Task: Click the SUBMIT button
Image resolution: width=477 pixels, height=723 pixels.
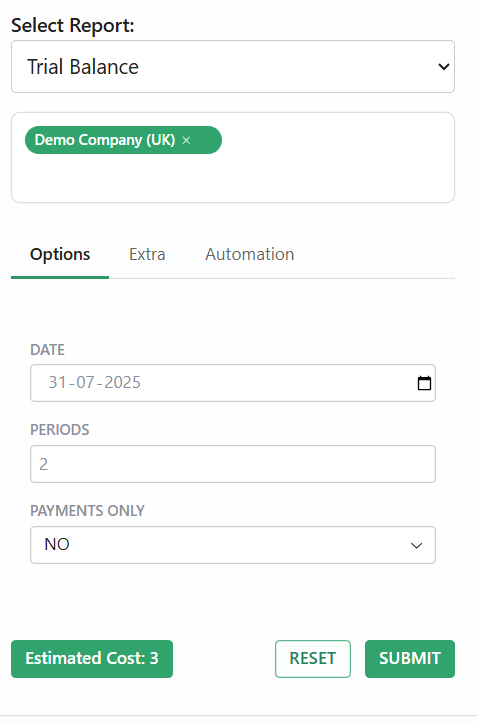Action: (410, 658)
